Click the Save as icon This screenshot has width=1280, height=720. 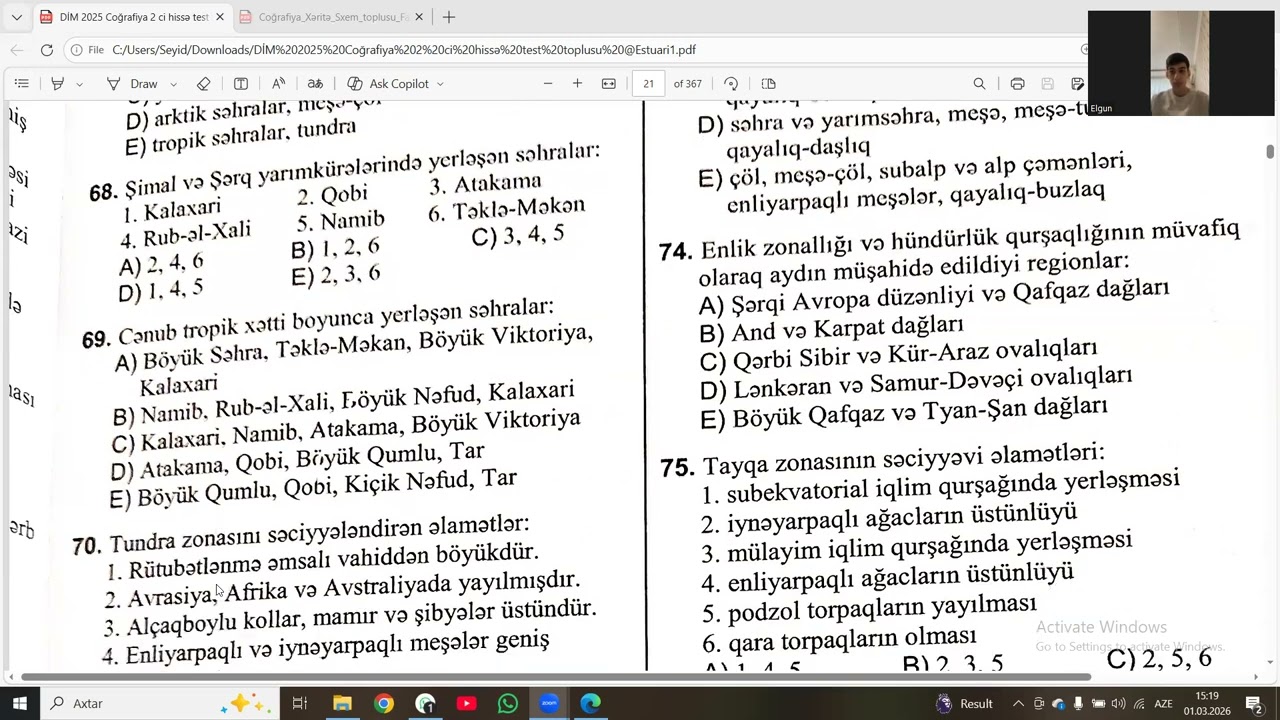[x=1077, y=84]
